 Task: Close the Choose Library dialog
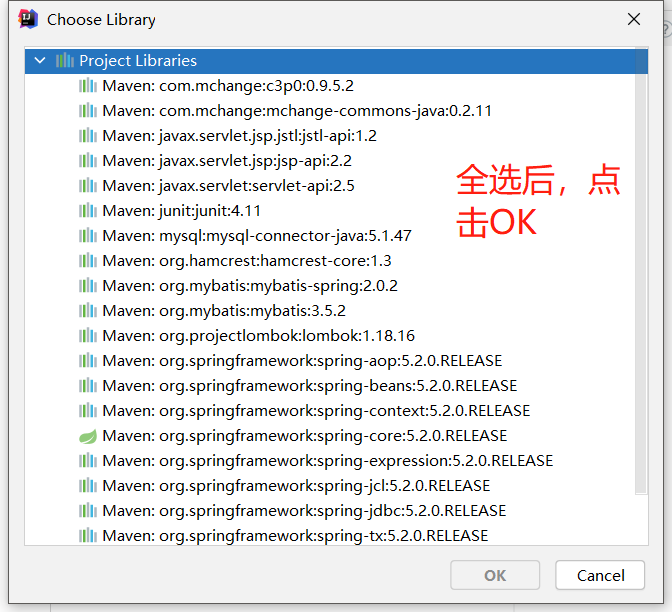pyautogui.click(x=634, y=19)
